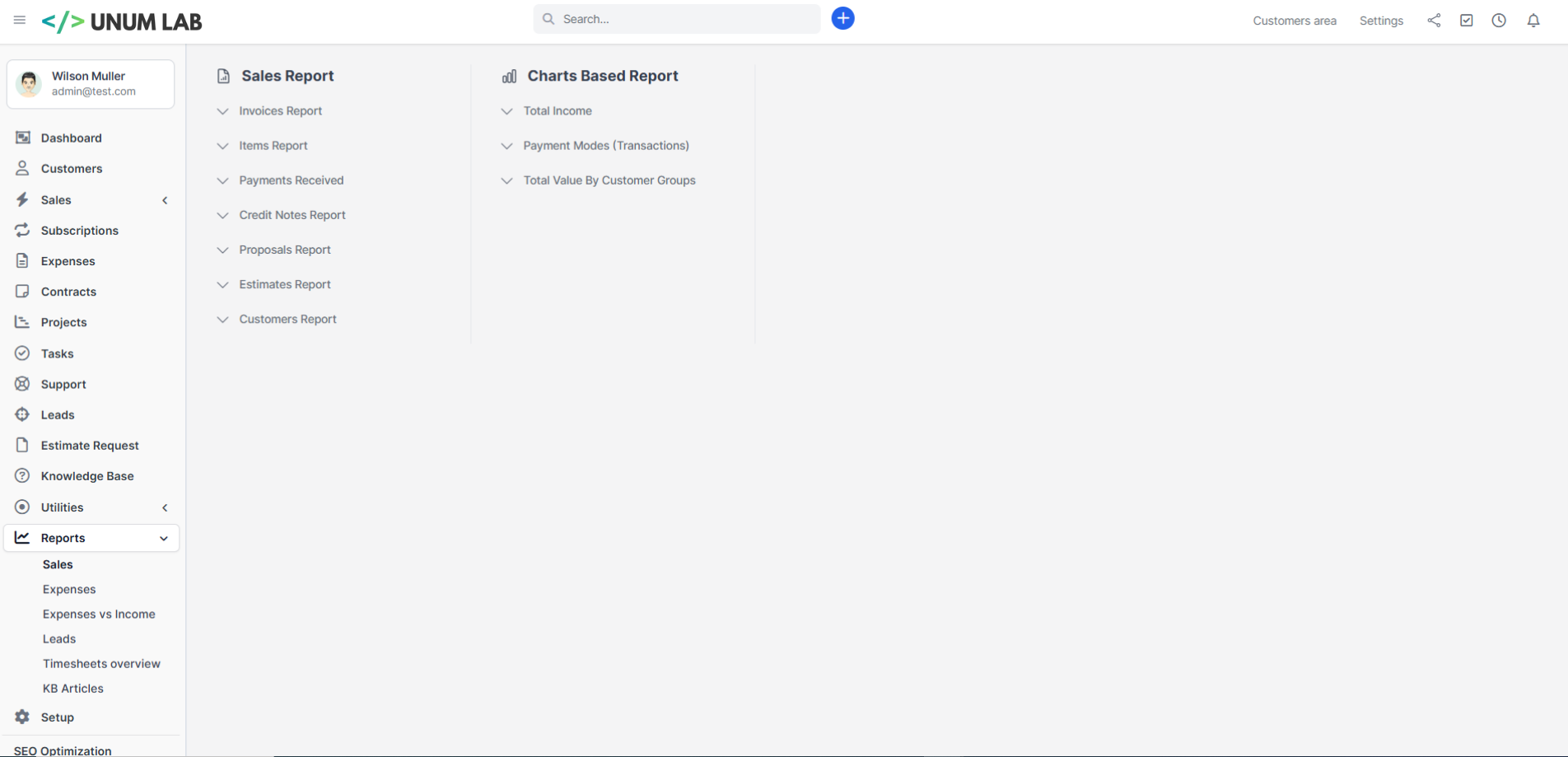The image size is (1568, 757).
Task: Click the Search input field
Action: (x=677, y=19)
